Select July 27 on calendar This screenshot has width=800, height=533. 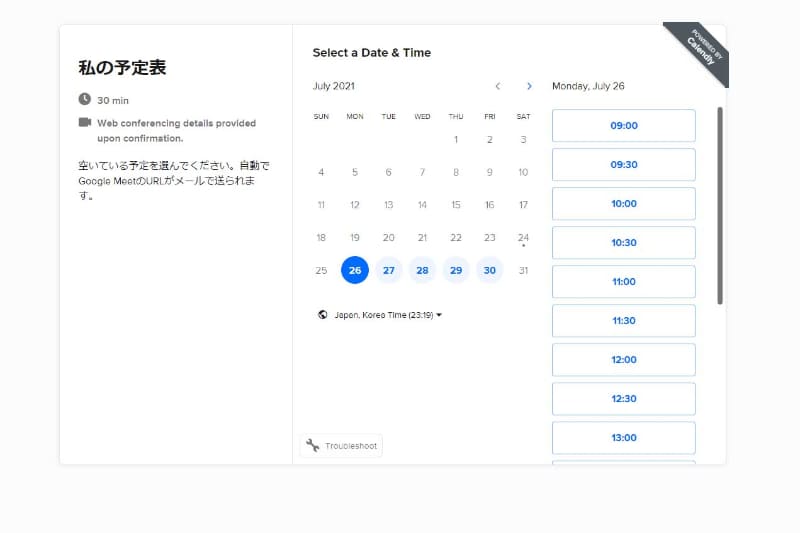click(x=388, y=270)
